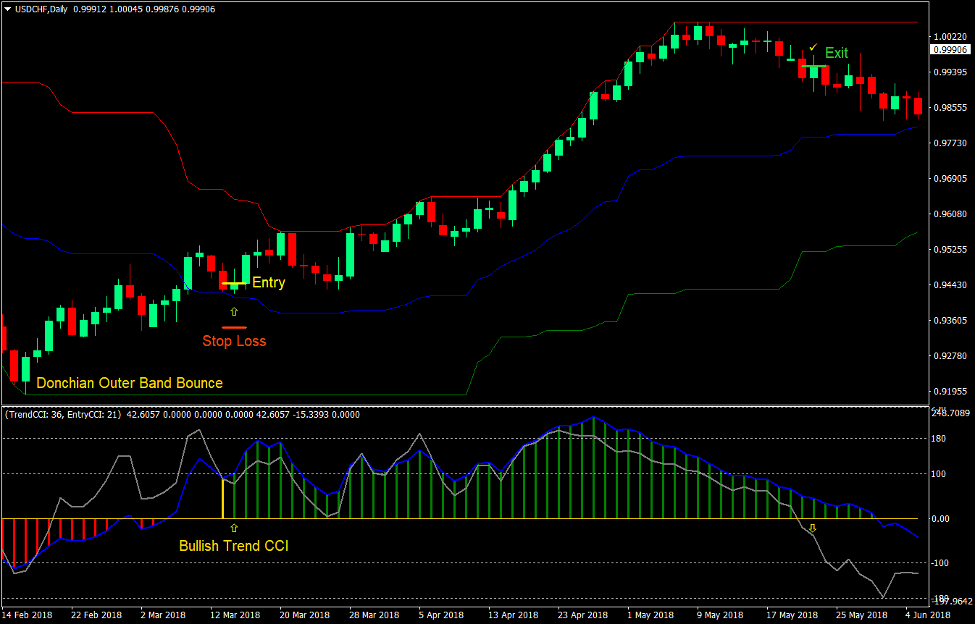Select the Donchian Outer Band Bounce label
Viewport: 977px width, 625px height.
[129, 383]
